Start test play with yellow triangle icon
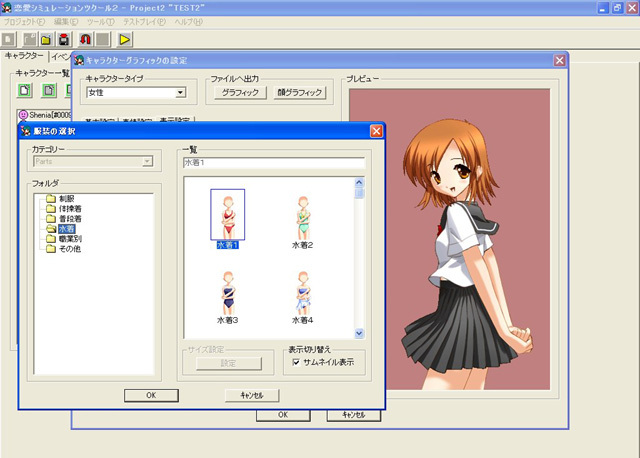The height and width of the screenshot is (458, 640). 124,40
